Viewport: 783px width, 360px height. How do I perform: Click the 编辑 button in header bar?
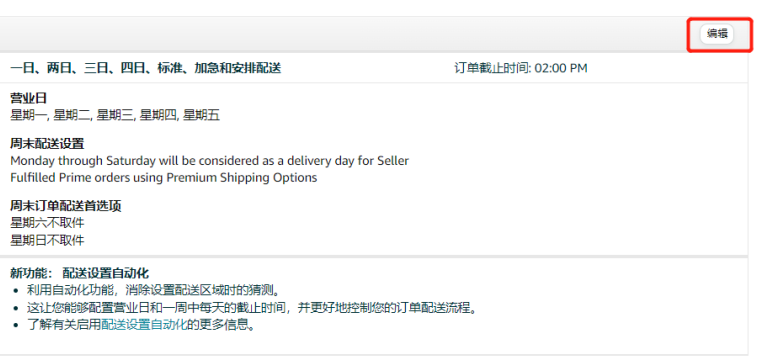click(717, 34)
